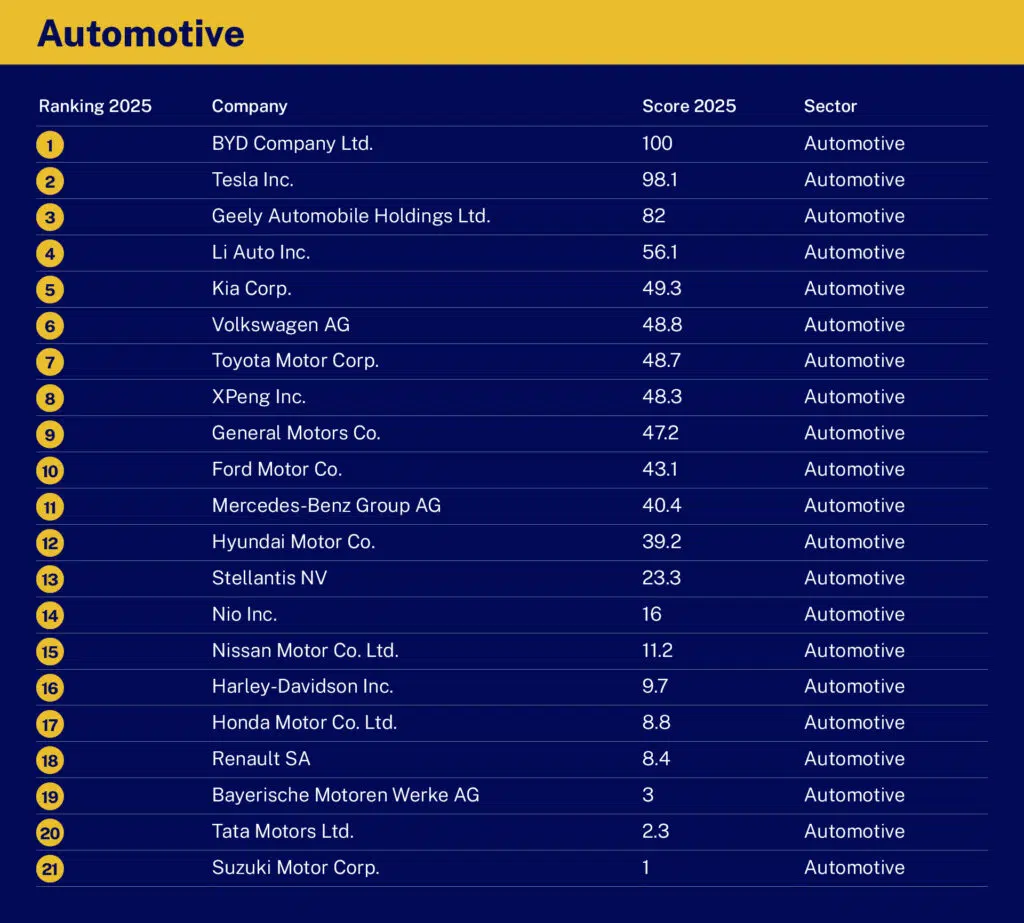
Task: Click Automotive sector label for Suzuki
Action: 854,867
